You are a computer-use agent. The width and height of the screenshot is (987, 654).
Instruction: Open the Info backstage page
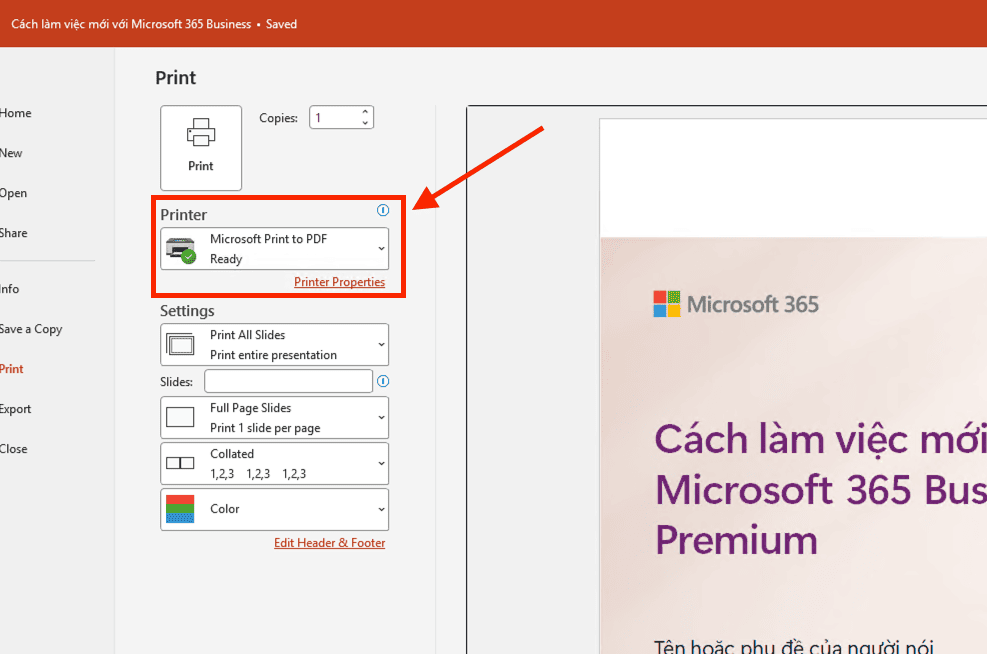pos(9,289)
